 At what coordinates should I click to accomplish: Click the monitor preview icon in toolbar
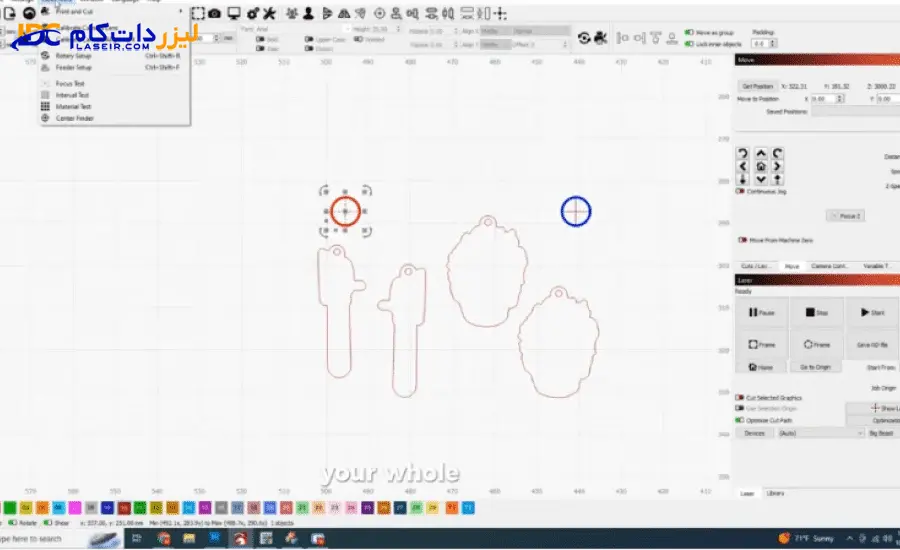tap(234, 13)
